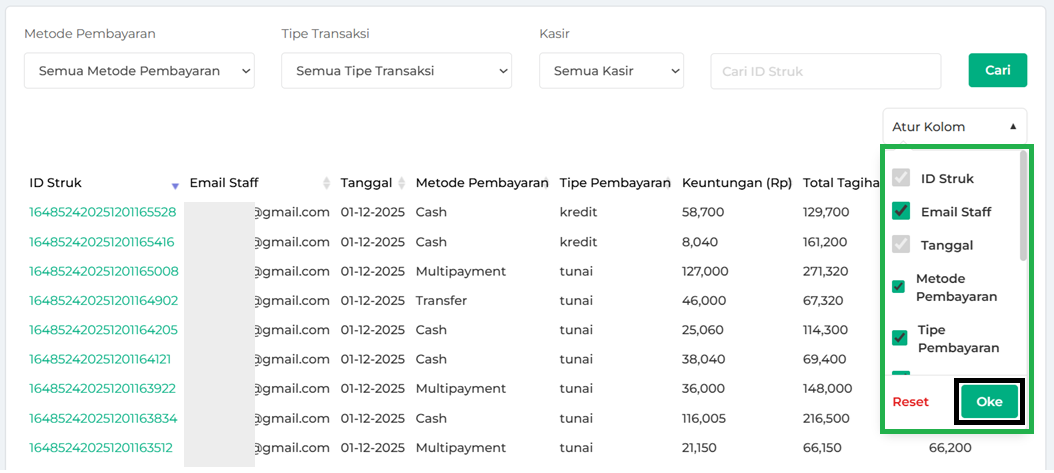Click the disabled ID Struk checkbox
Image resolution: width=1054 pixels, height=473 pixels.
[x=901, y=178]
